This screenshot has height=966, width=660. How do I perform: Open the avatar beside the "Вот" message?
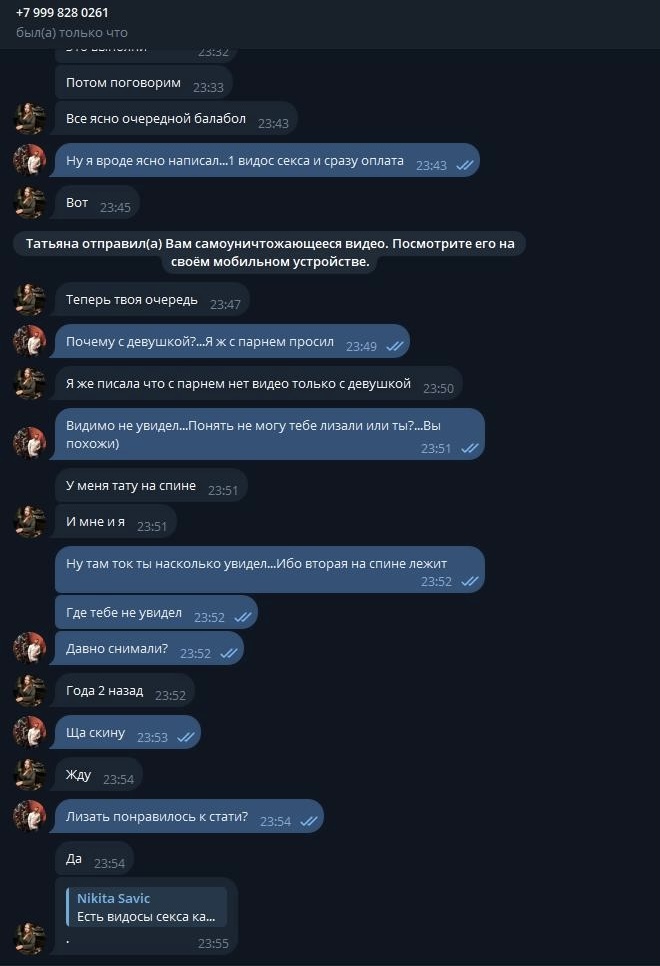click(30, 203)
